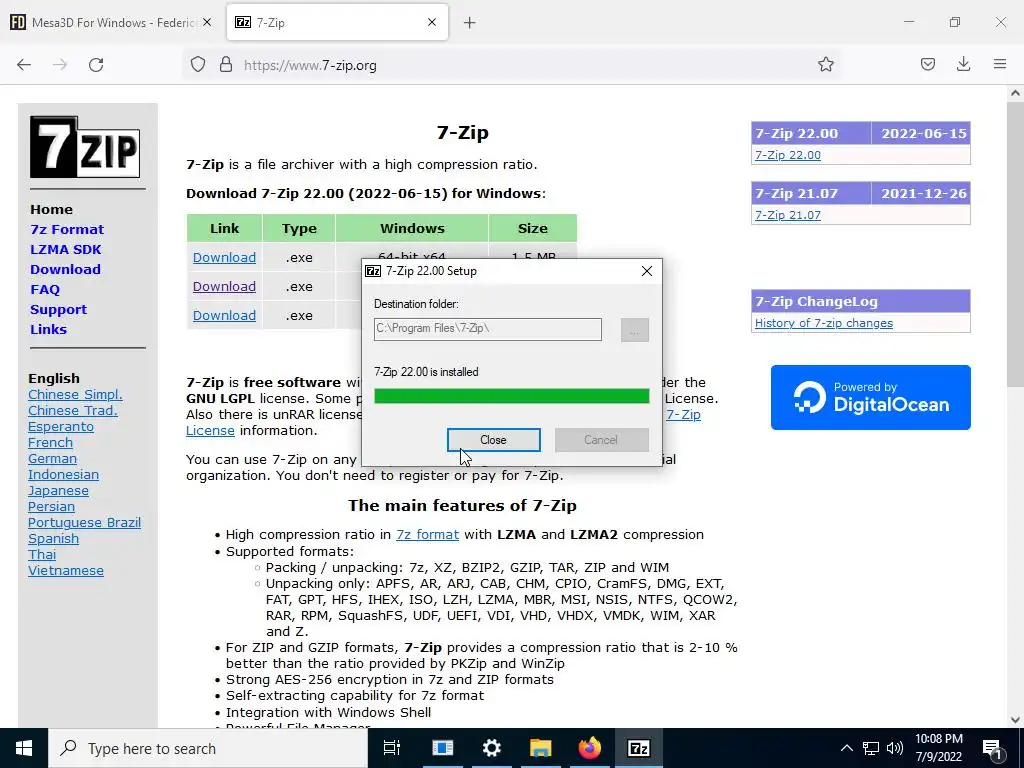Image resolution: width=1024 pixels, height=768 pixels.
Task: Open the 7z format link in features
Action: (427, 534)
